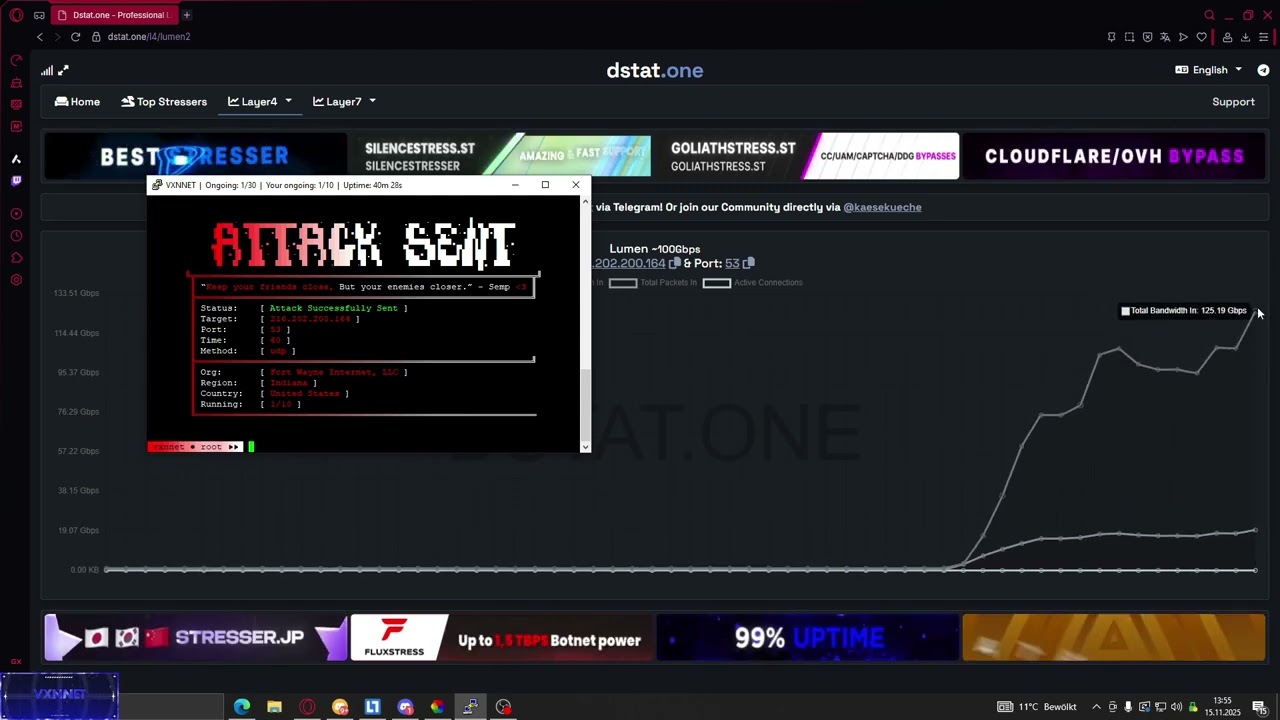Expand the Layer4 dropdown menu
The image size is (1280, 720).
pyautogui.click(x=260, y=102)
